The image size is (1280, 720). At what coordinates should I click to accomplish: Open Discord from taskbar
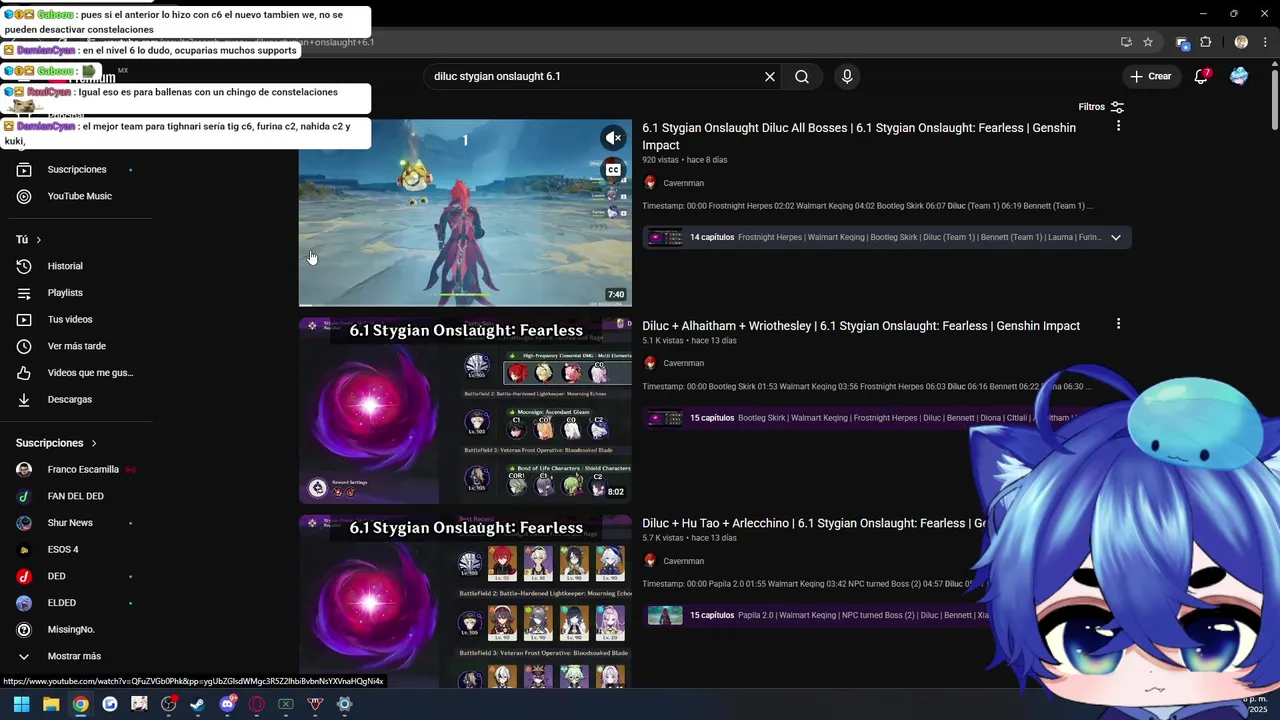point(227,704)
